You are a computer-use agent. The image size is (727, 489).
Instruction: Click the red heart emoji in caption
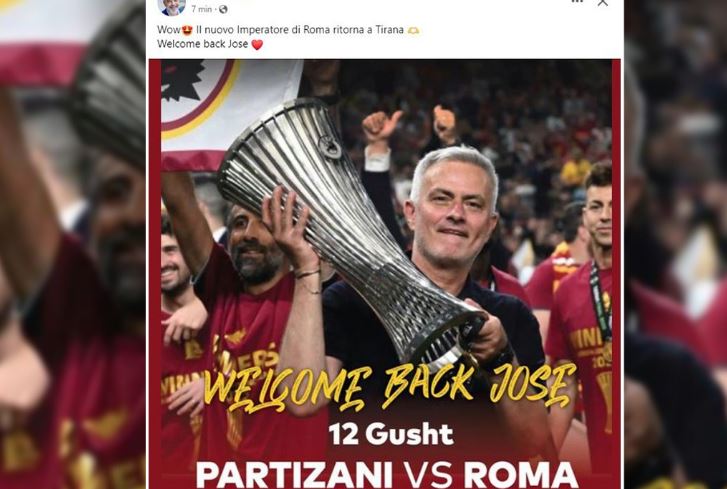(x=257, y=44)
